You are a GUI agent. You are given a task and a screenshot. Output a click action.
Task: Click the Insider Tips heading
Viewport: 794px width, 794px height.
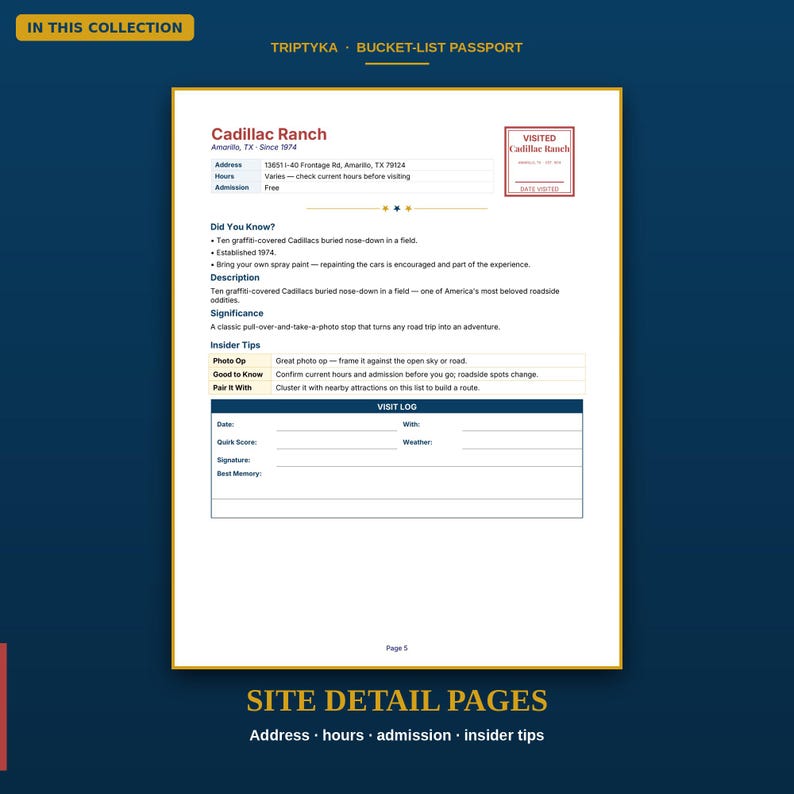(x=235, y=345)
